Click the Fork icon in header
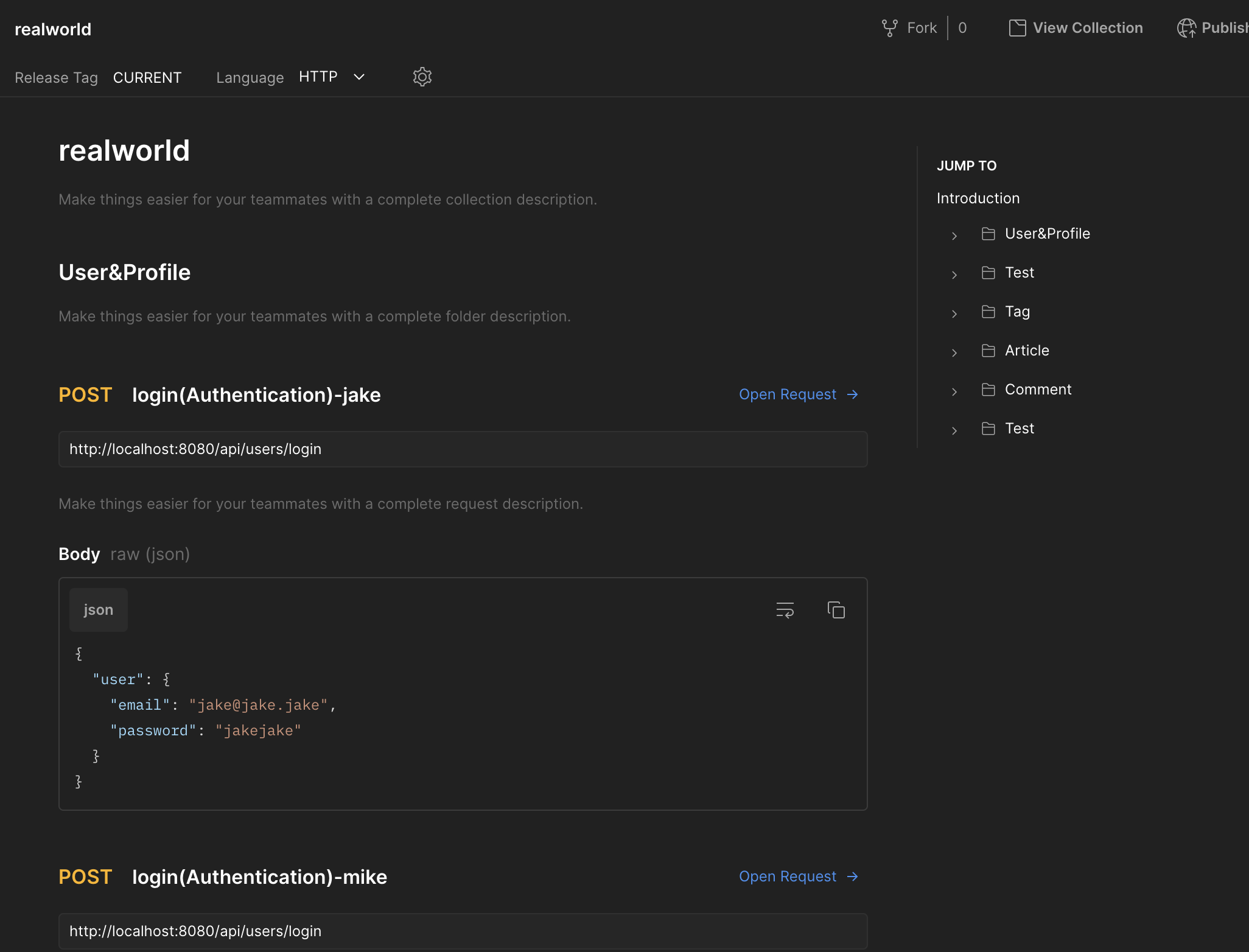This screenshot has width=1249, height=952. tap(889, 28)
